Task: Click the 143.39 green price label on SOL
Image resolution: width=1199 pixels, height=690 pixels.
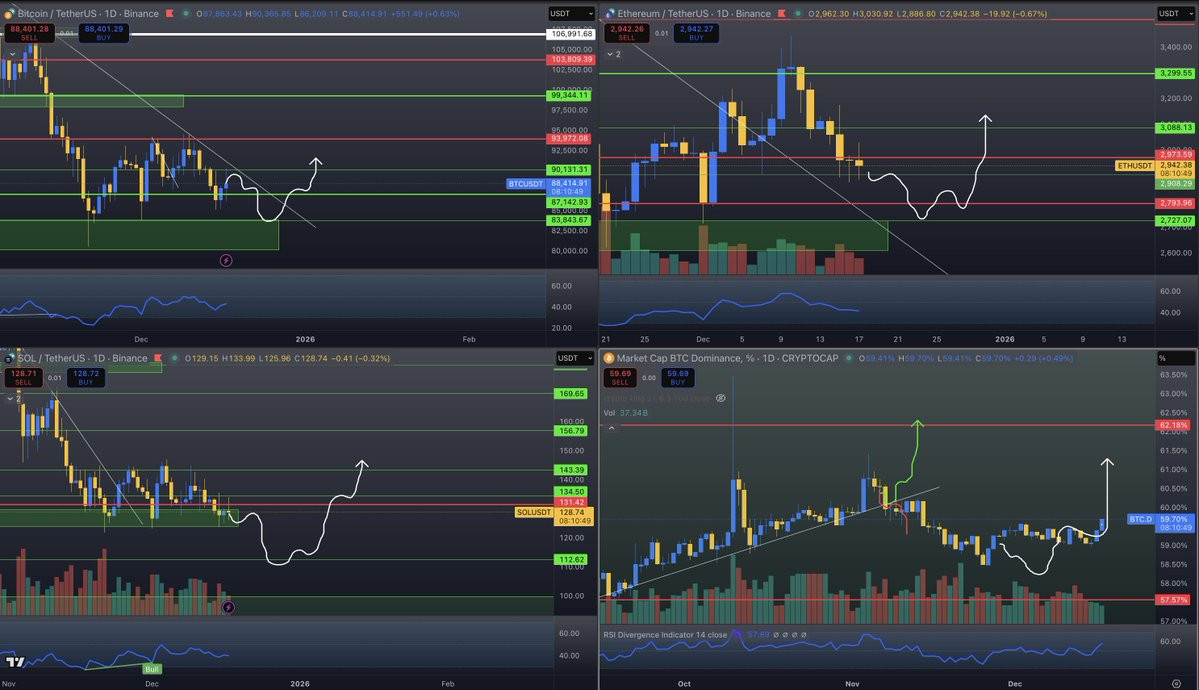Action: pos(571,470)
